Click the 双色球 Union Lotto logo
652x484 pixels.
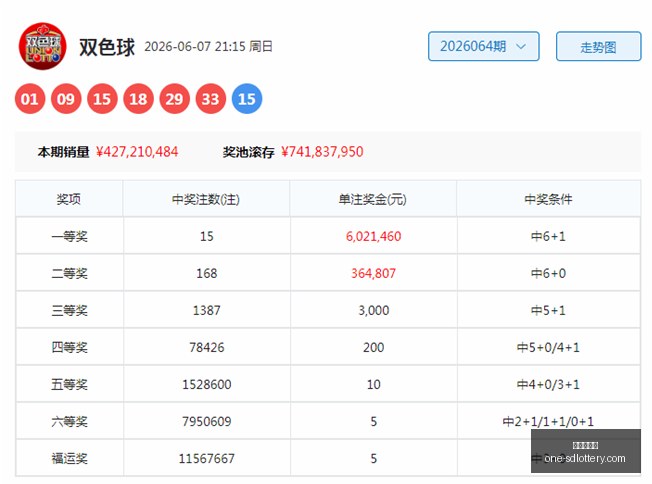coord(42,46)
